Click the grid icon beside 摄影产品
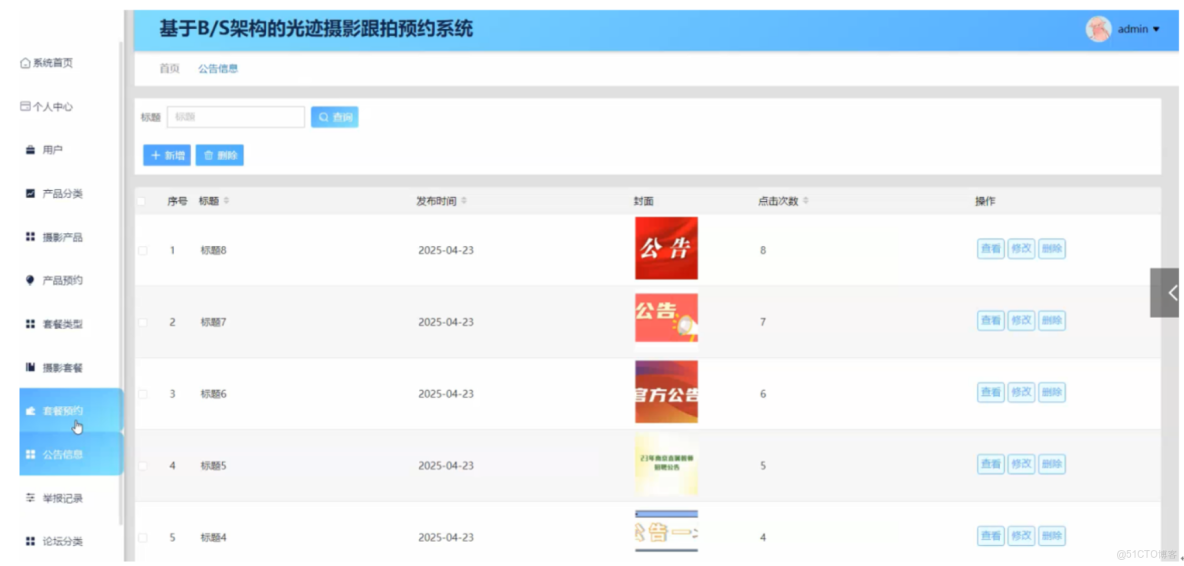Image resolution: width=1184 pixels, height=566 pixels. point(30,237)
